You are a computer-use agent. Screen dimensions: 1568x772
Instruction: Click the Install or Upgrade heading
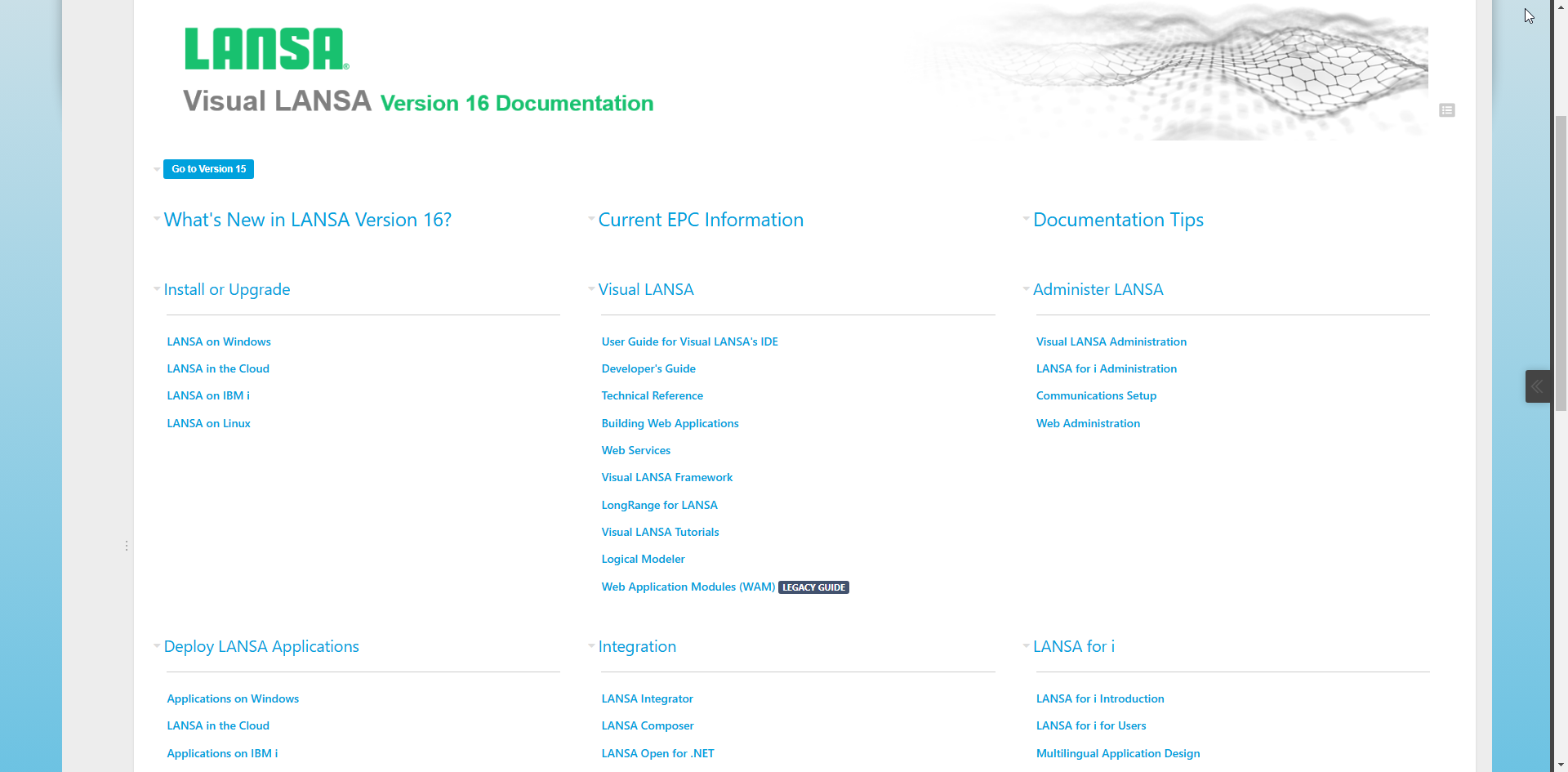coord(227,289)
